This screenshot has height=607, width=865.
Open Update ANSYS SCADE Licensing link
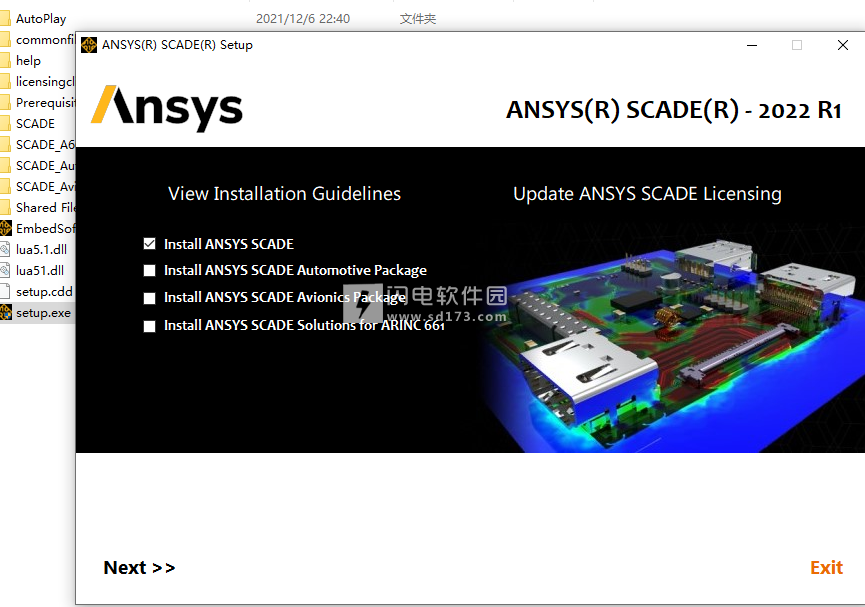647,194
